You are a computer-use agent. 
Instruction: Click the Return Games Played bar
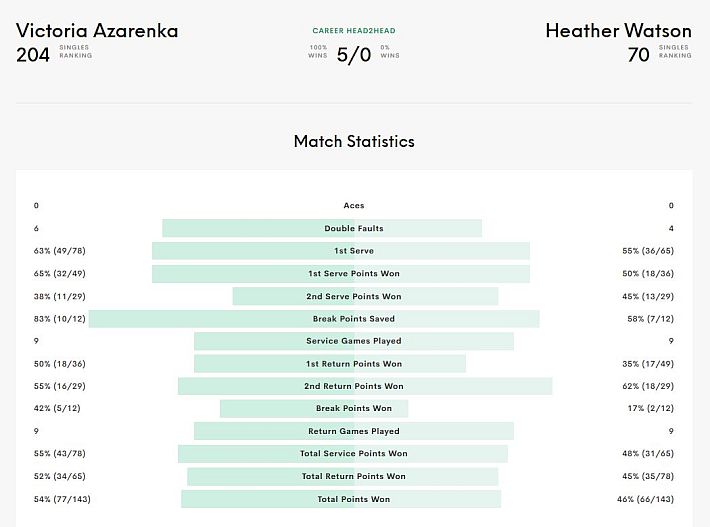click(x=354, y=431)
